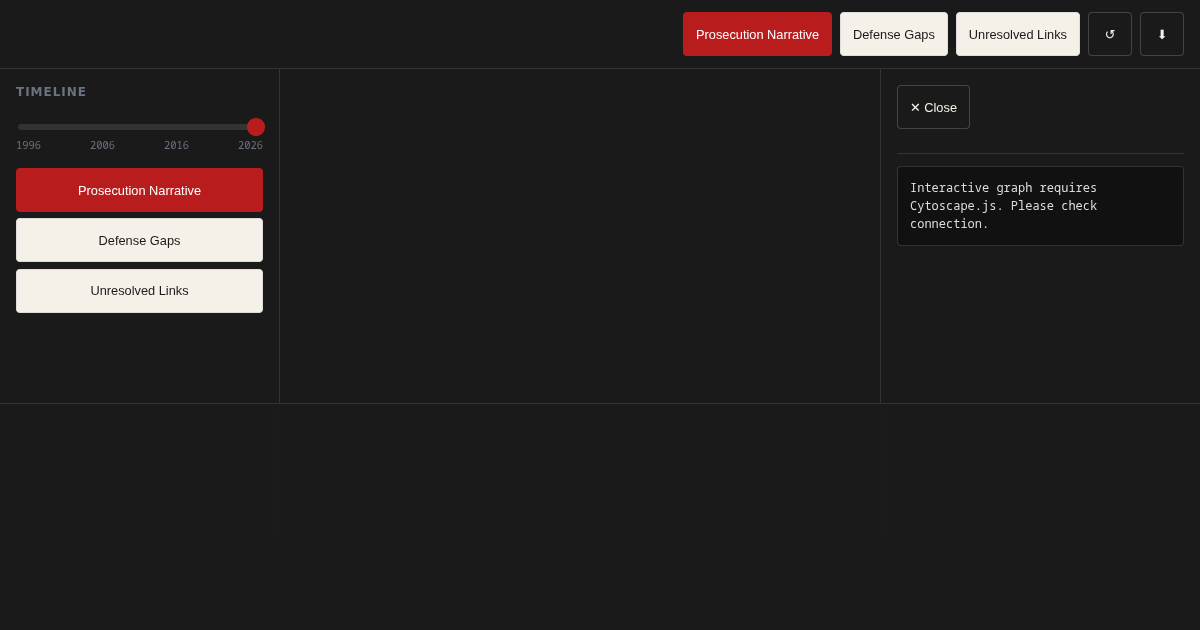
Task: Choose Defense Gaps in the sidebar
Action: coord(139,240)
